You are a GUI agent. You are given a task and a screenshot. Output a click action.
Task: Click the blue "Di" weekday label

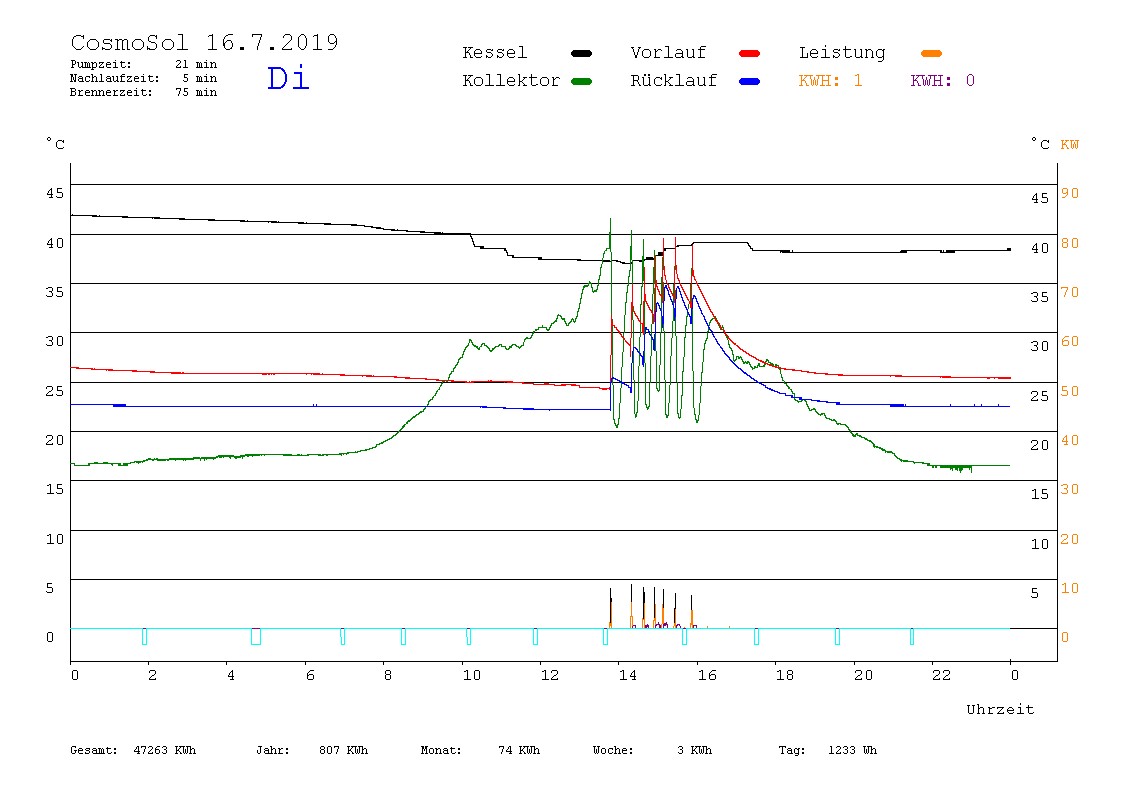288,78
